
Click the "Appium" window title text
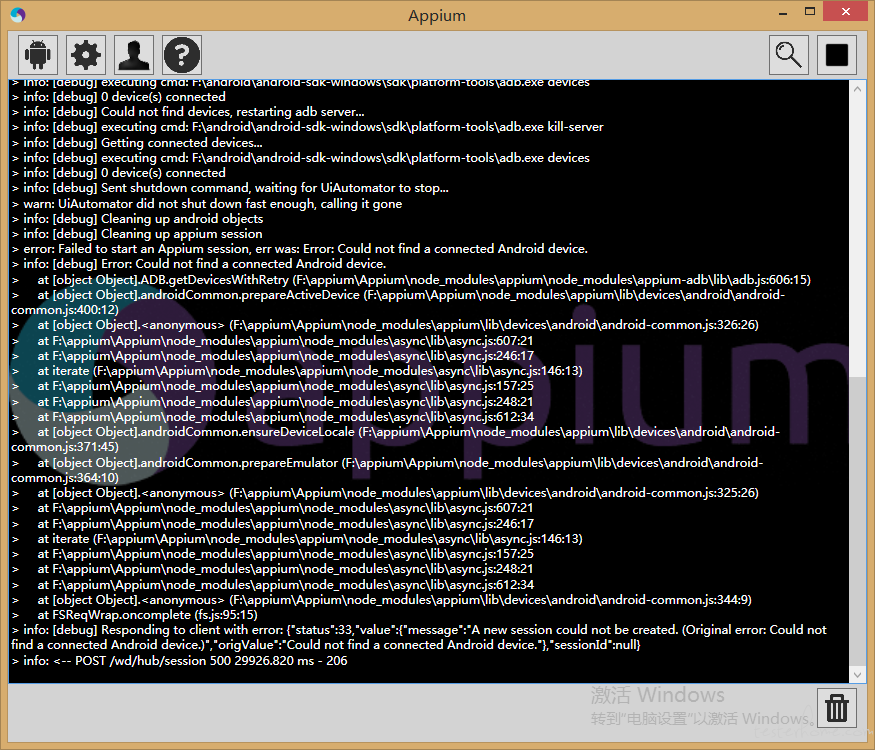point(437,16)
